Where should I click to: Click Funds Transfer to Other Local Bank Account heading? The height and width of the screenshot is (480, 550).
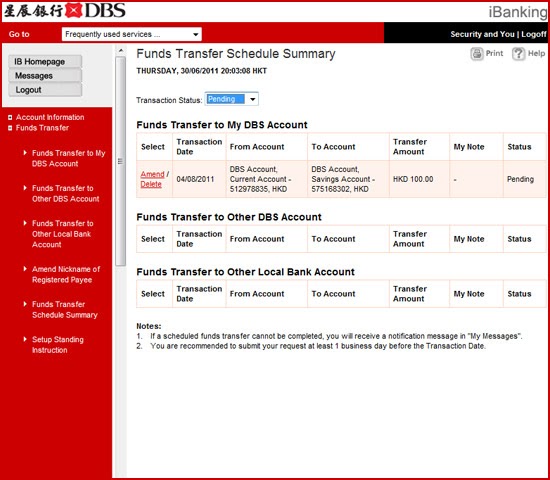[246, 272]
